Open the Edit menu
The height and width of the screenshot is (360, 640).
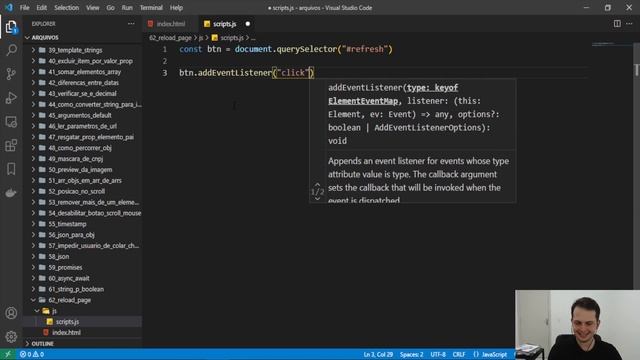click(x=42, y=8)
